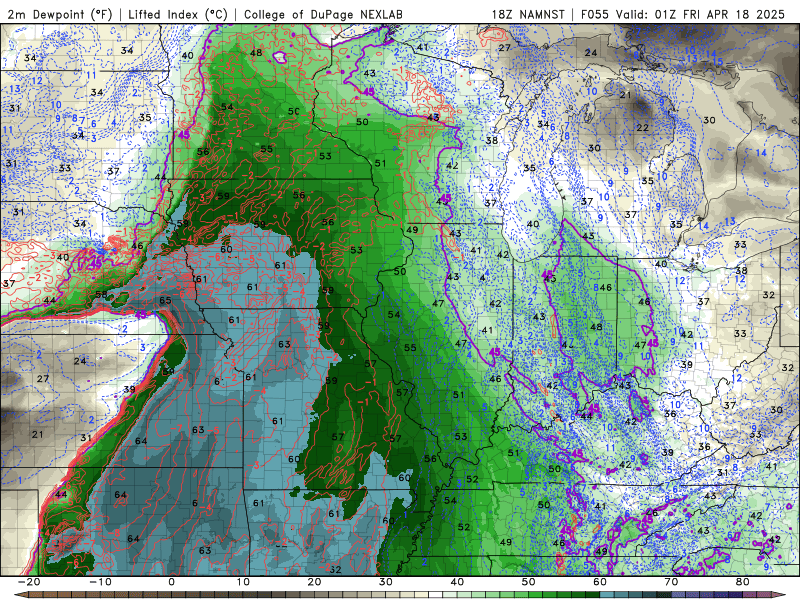Click the '58' dewpoint value on the map

click(x=101, y=294)
